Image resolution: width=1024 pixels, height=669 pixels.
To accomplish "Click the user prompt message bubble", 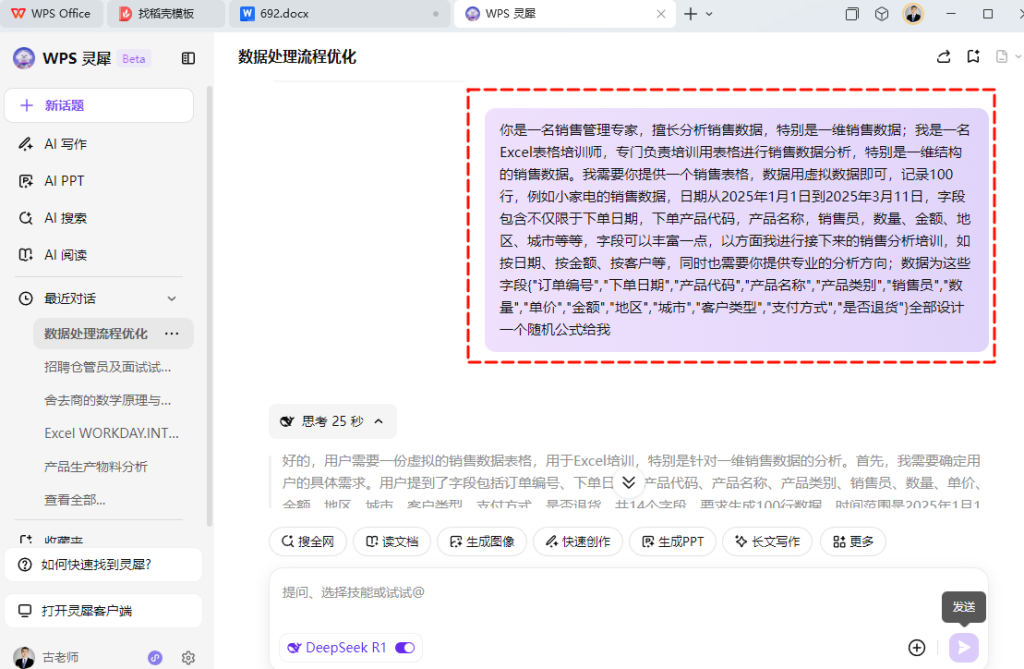I will (x=736, y=230).
